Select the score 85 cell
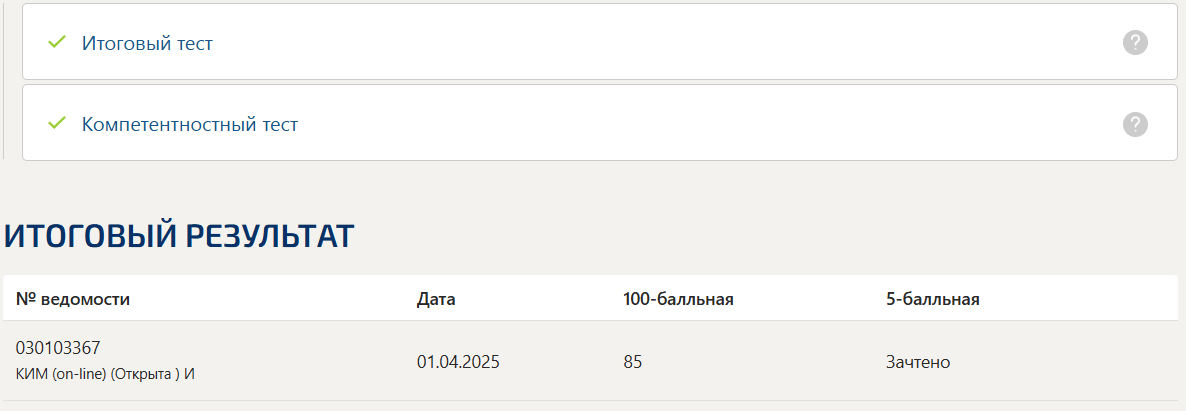 point(632,362)
